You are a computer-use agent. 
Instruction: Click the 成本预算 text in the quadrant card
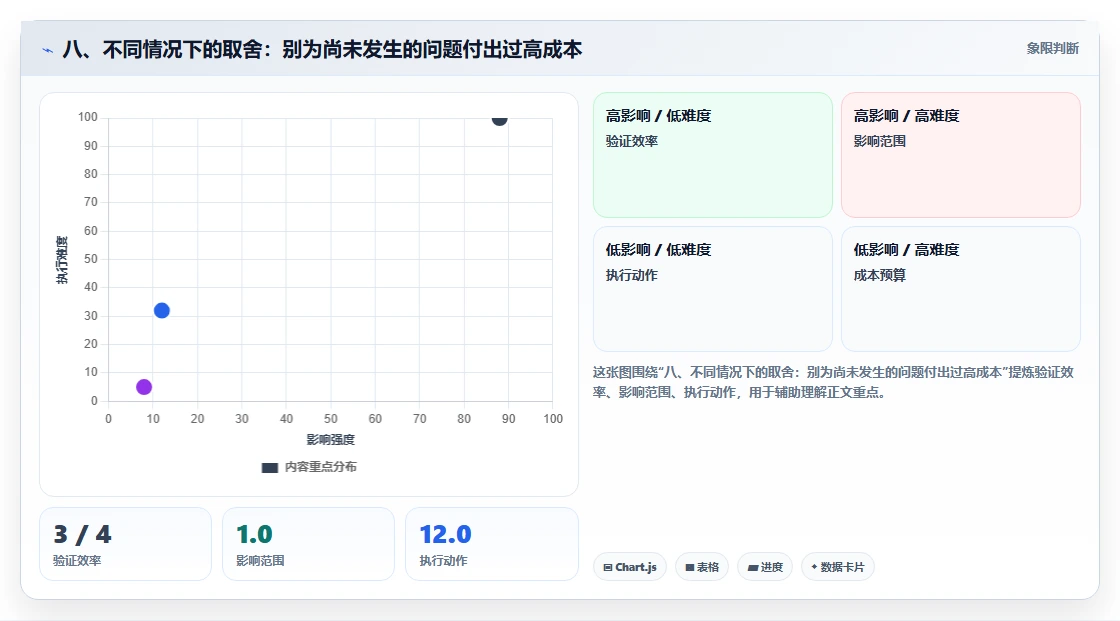click(x=879, y=275)
